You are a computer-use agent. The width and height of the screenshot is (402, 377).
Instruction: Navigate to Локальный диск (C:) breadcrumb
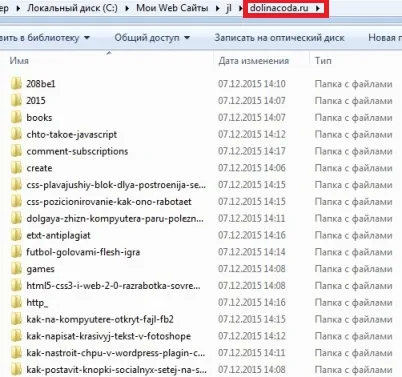72,8
